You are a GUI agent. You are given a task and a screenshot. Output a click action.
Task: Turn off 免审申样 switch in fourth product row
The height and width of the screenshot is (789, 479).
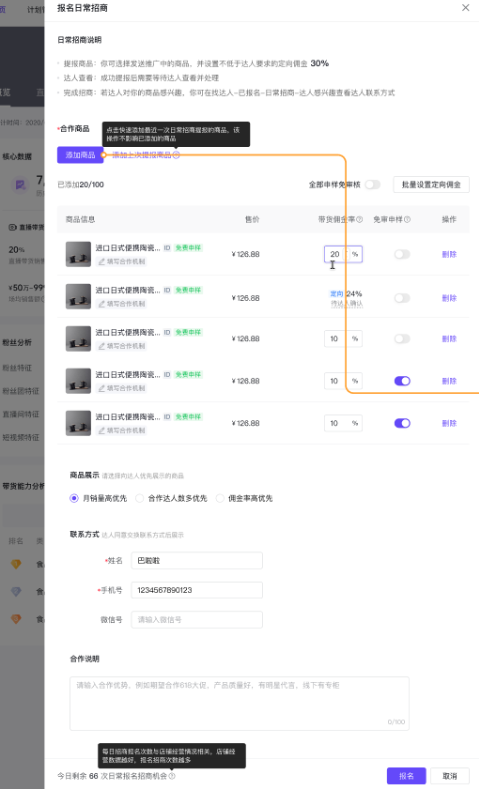402,381
